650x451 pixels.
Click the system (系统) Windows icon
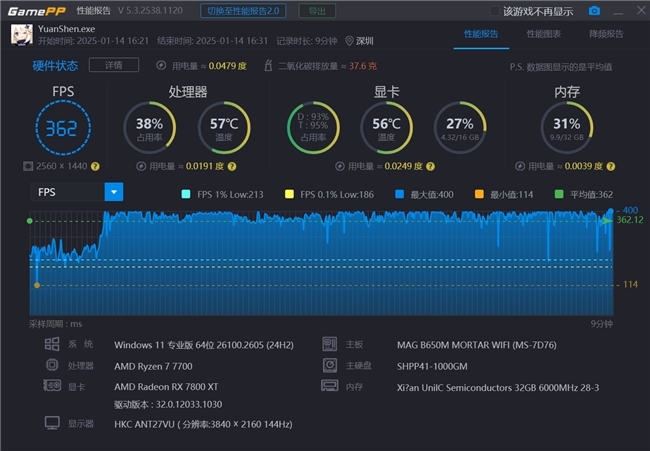pos(52,344)
